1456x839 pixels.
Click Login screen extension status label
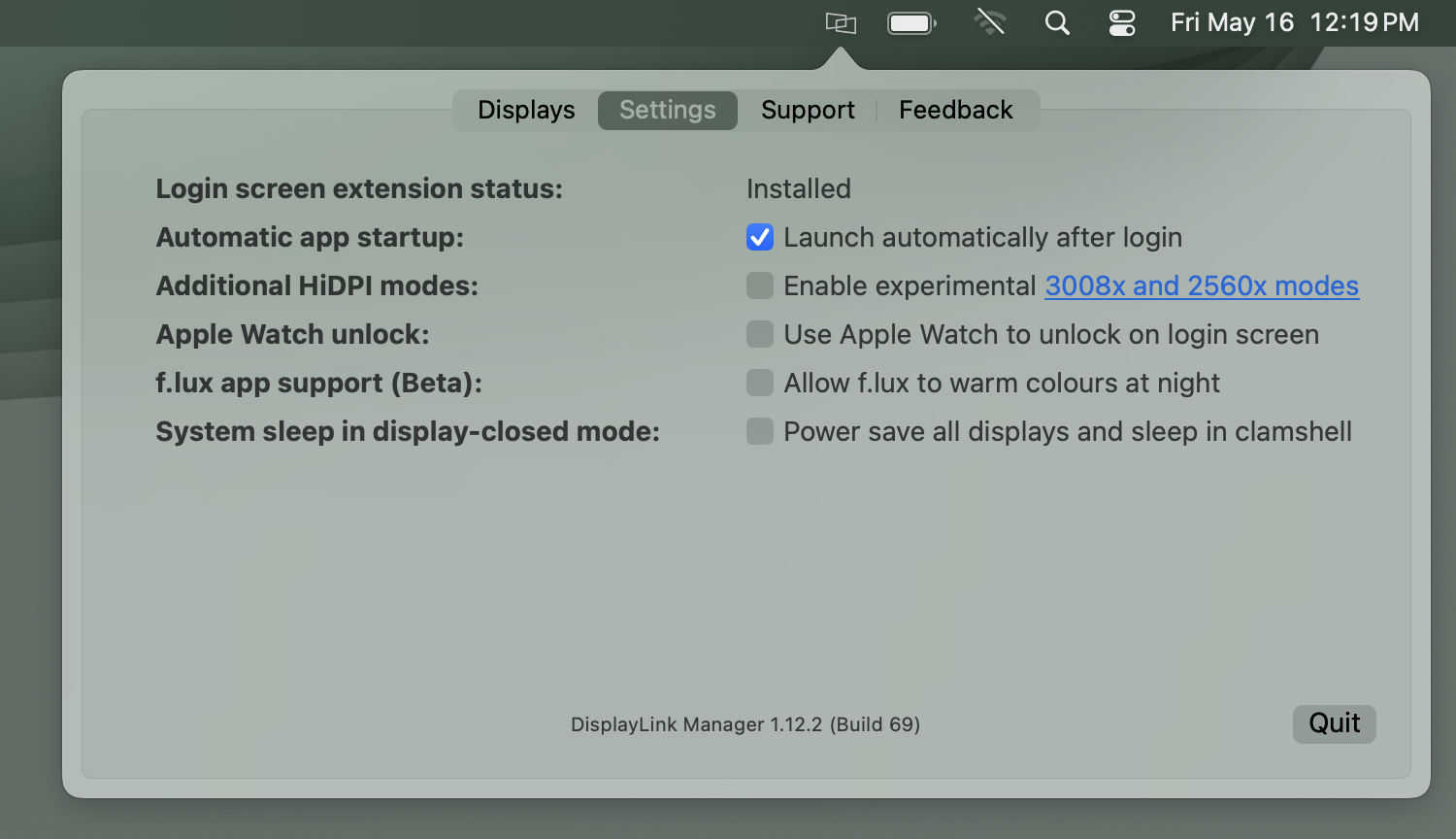pyautogui.click(x=359, y=188)
